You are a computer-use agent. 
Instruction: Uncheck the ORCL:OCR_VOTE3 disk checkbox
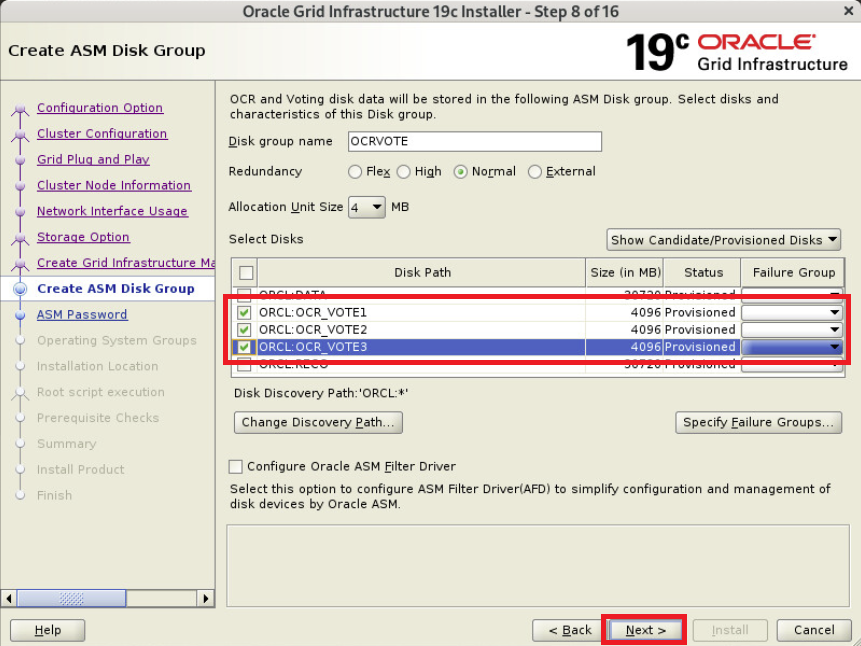(244, 347)
